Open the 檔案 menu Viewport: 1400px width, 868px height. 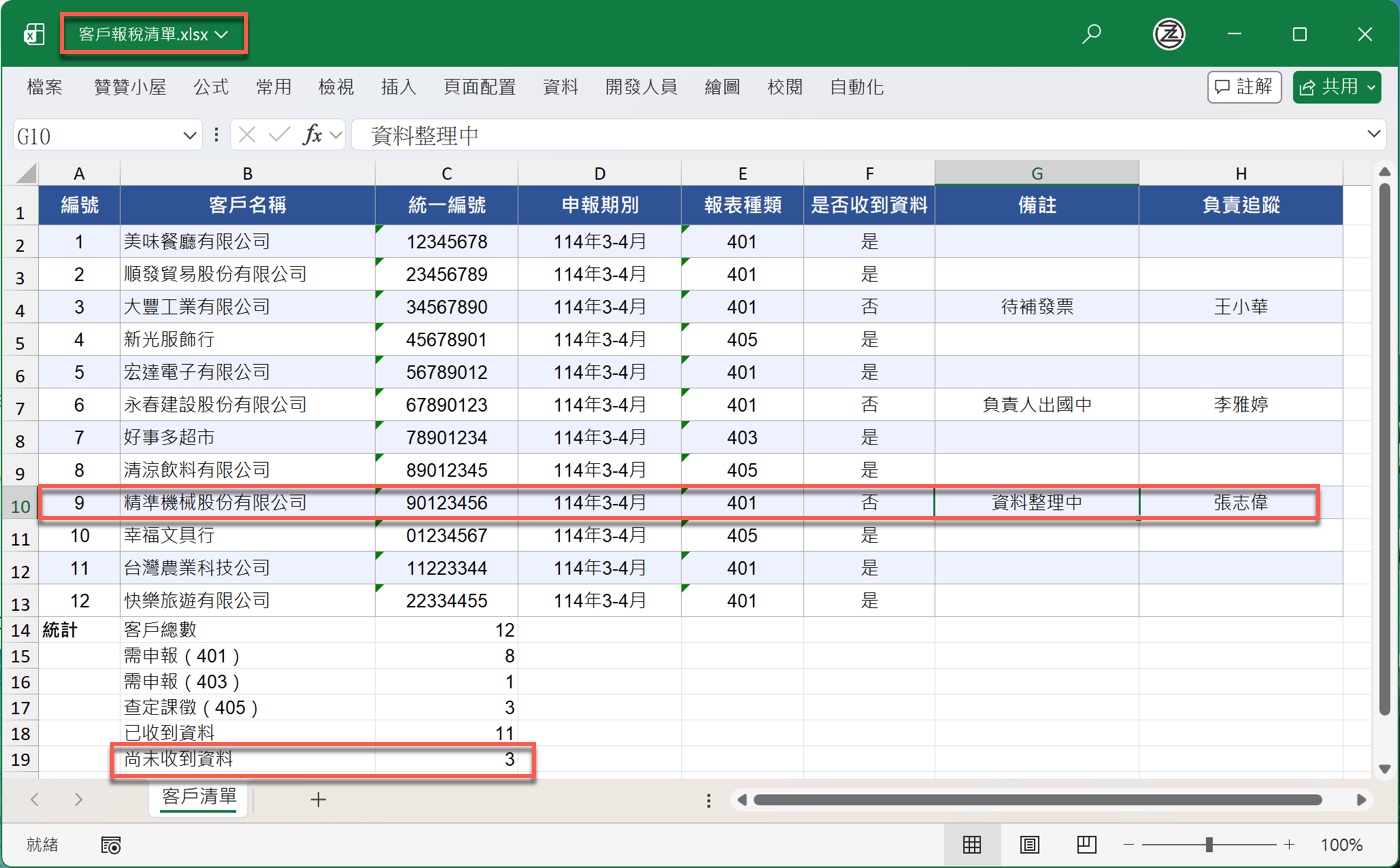click(x=45, y=87)
